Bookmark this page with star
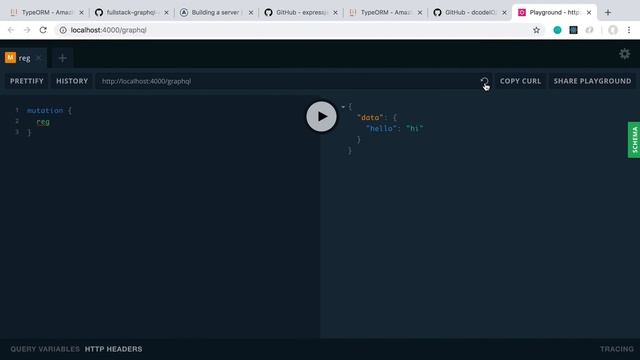This screenshot has height=360, width=640. pyautogui.click(x=536, y=30)
